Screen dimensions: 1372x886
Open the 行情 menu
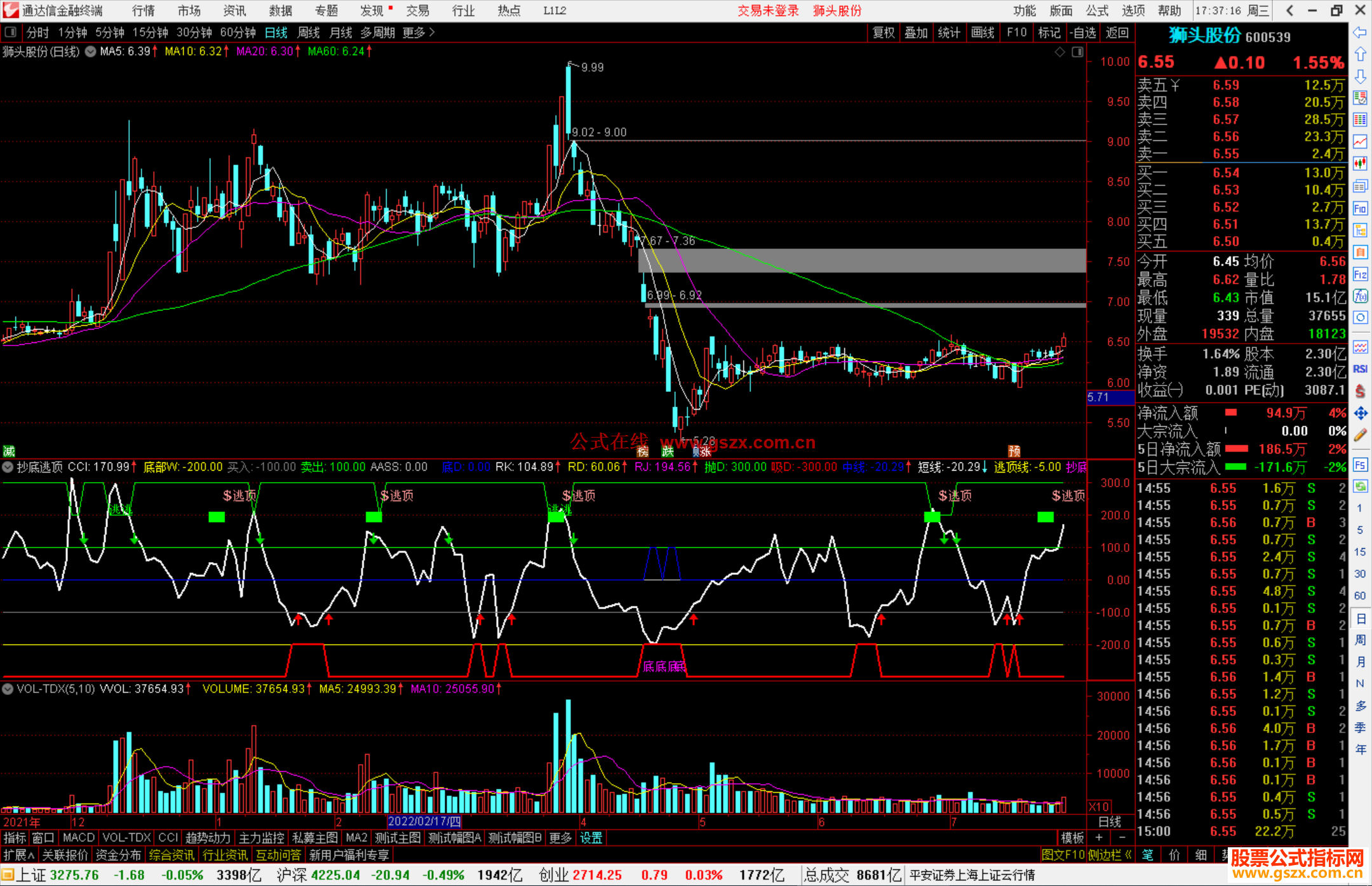click(144, 10)
